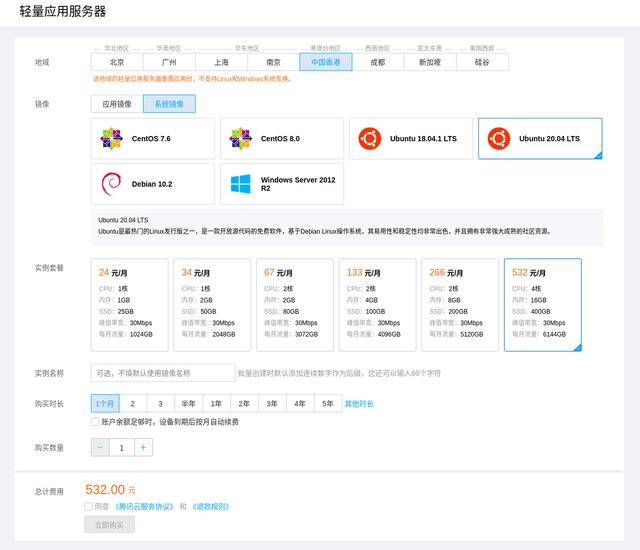Screen dimensions: 640x550
Task: Select the 广州 region
Action: point(169,62)
